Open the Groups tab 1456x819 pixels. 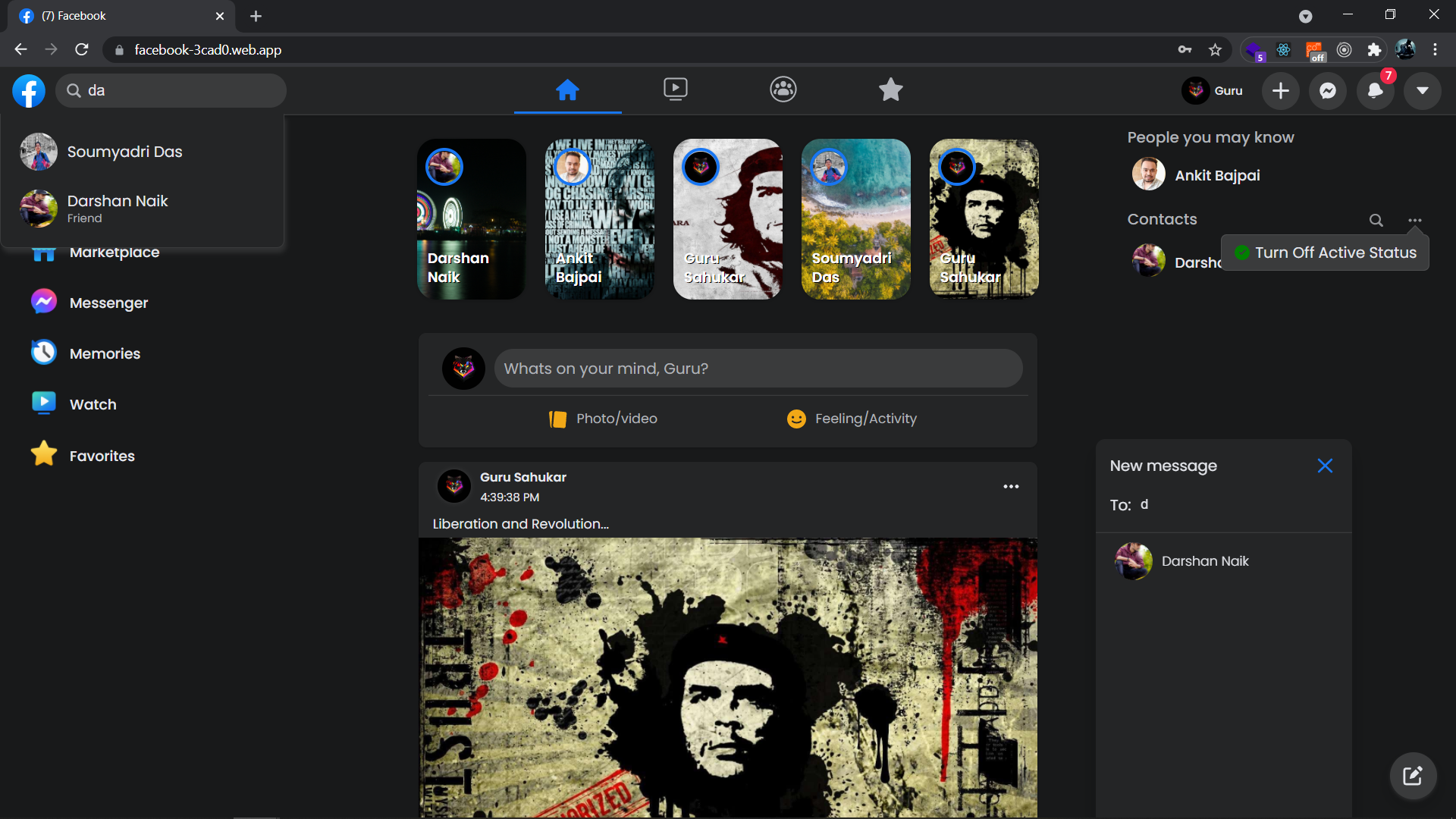pyautogui.click(x=783, y=90)
